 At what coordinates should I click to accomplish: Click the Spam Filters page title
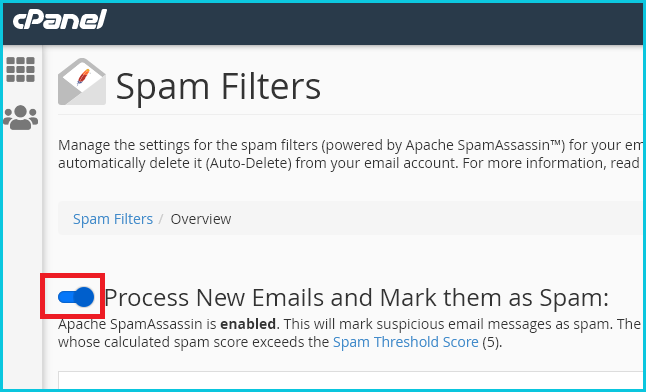pyautogui.click(x=218, y=86)
